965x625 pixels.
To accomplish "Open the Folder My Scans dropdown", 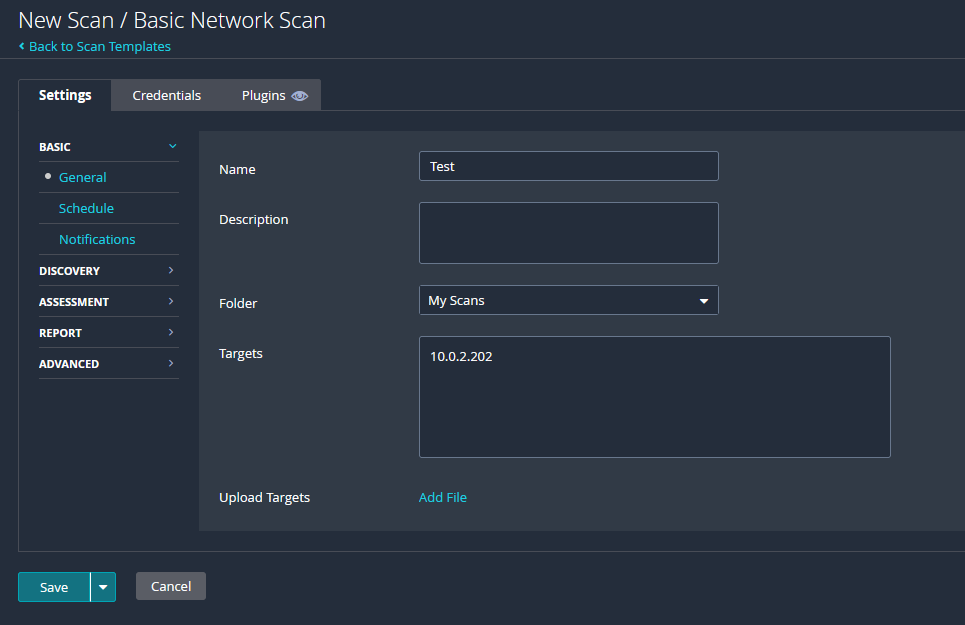I will [569, 300].
